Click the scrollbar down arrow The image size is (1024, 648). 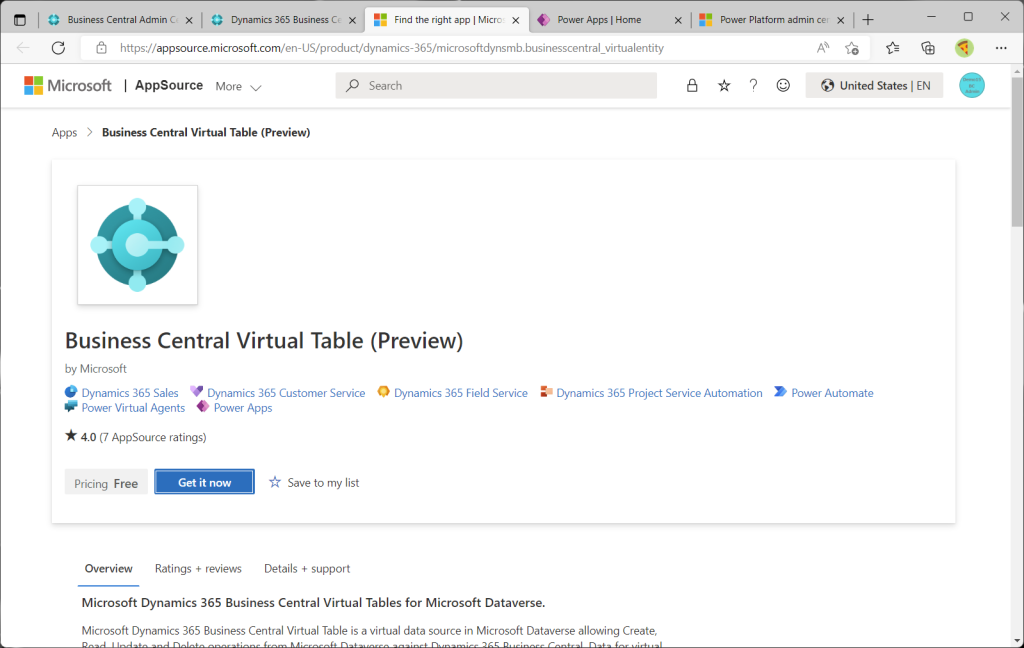(1017, 641)
